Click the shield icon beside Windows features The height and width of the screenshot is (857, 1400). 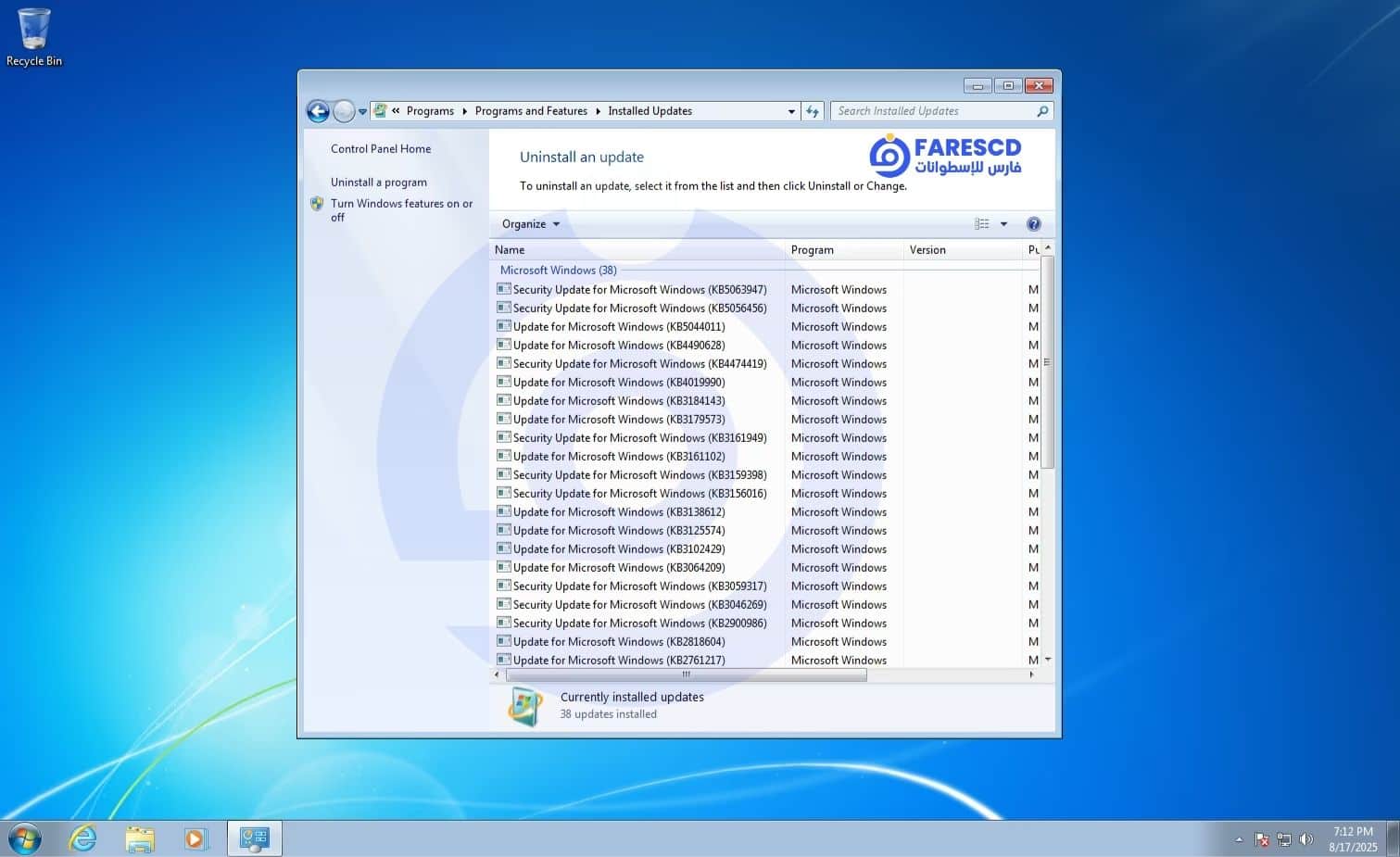(317, 204)
